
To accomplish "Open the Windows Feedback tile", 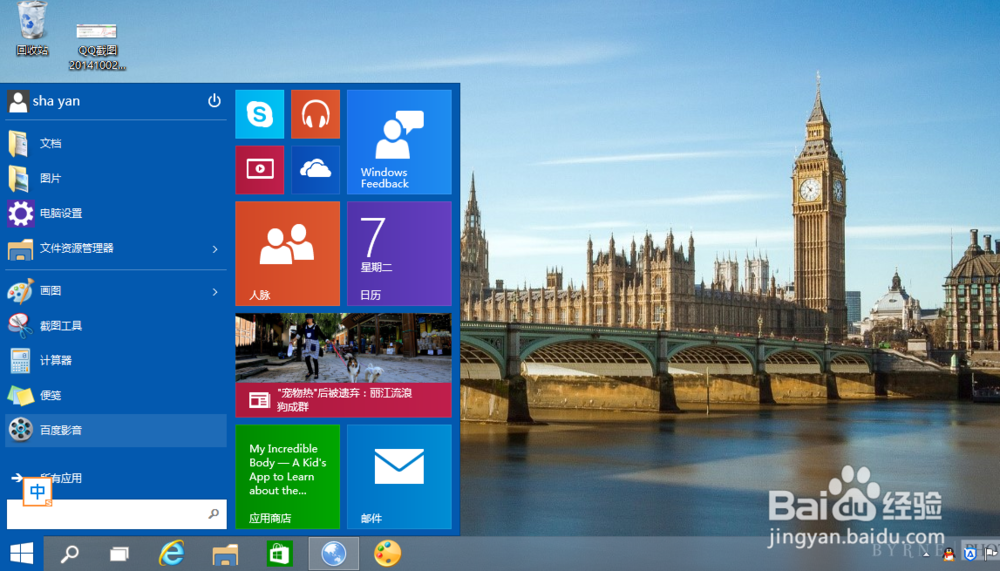I will coord(399,142).
